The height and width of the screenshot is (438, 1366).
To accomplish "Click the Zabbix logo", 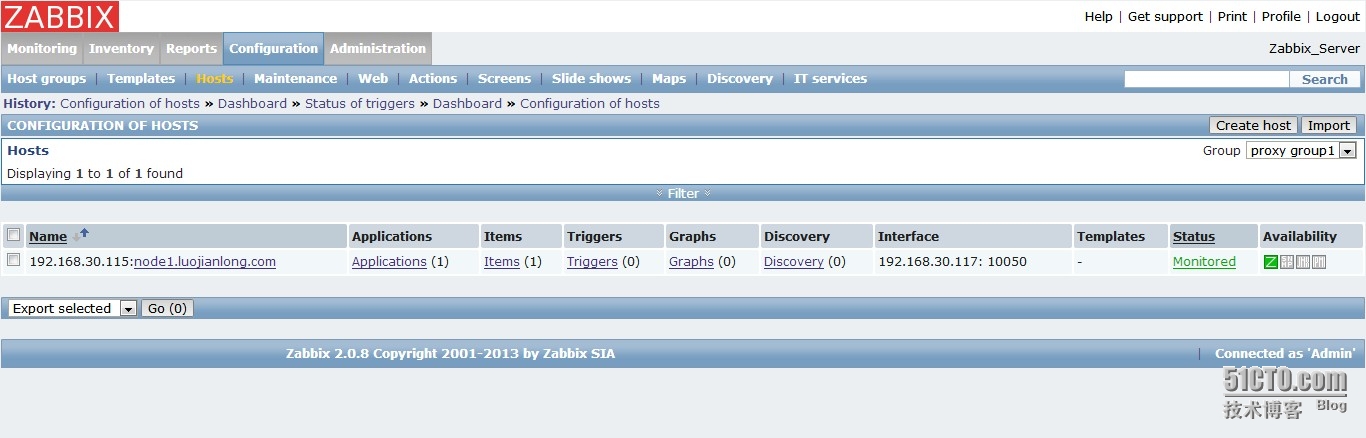I will tap(60, 16).
